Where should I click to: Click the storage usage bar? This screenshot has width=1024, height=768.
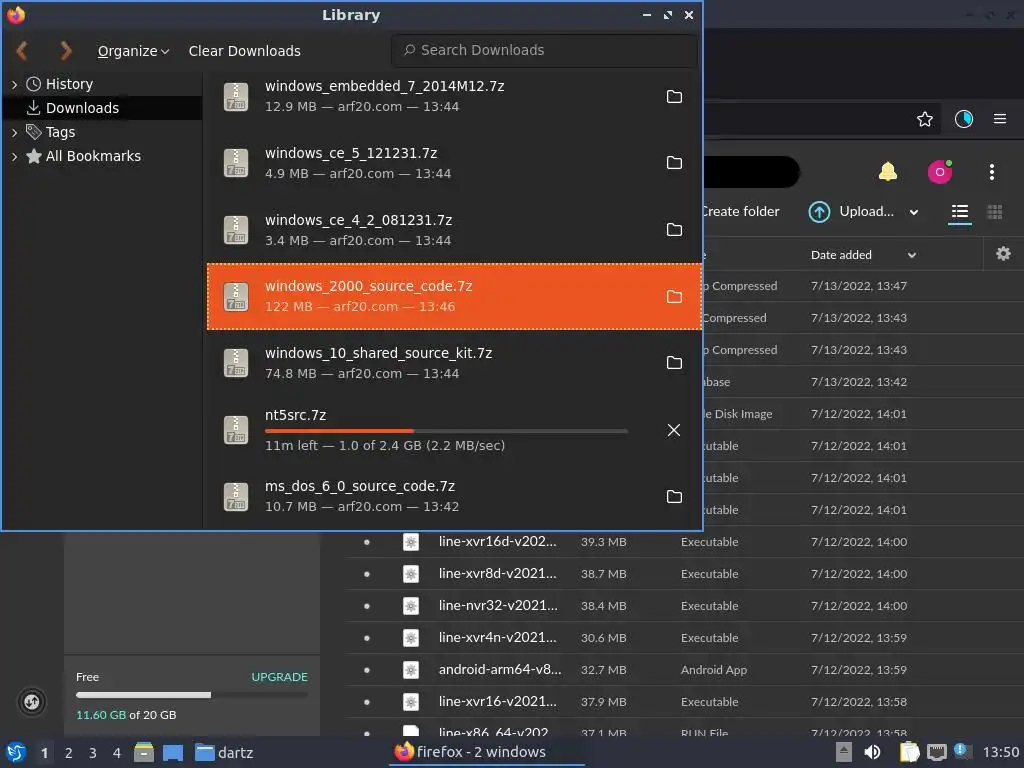(191, 695)
